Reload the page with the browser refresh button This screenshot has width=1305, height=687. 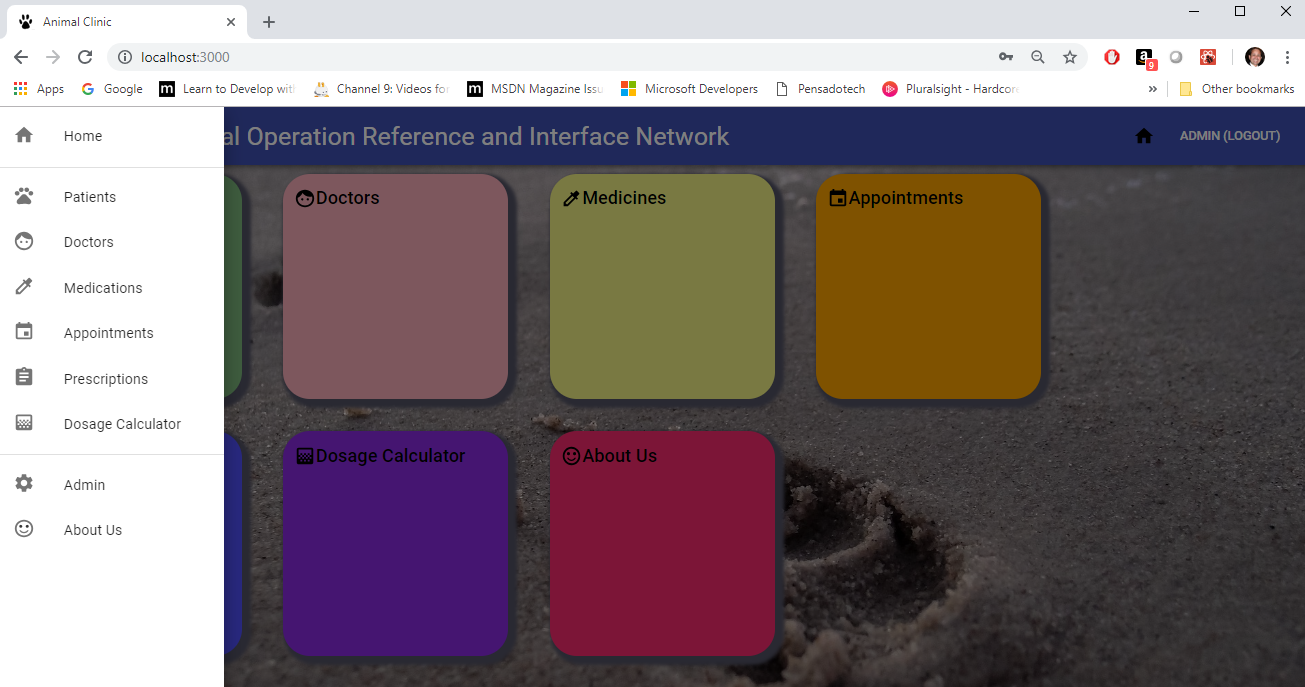pos(85,57)
